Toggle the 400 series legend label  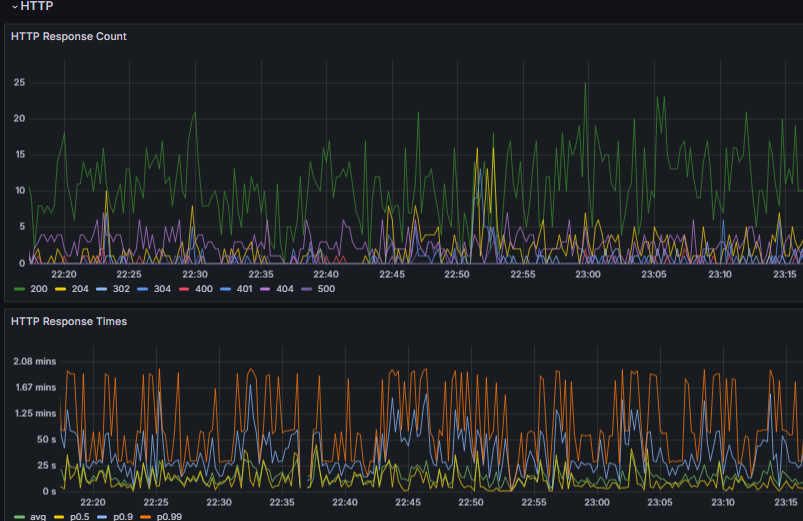pos(204,289)
